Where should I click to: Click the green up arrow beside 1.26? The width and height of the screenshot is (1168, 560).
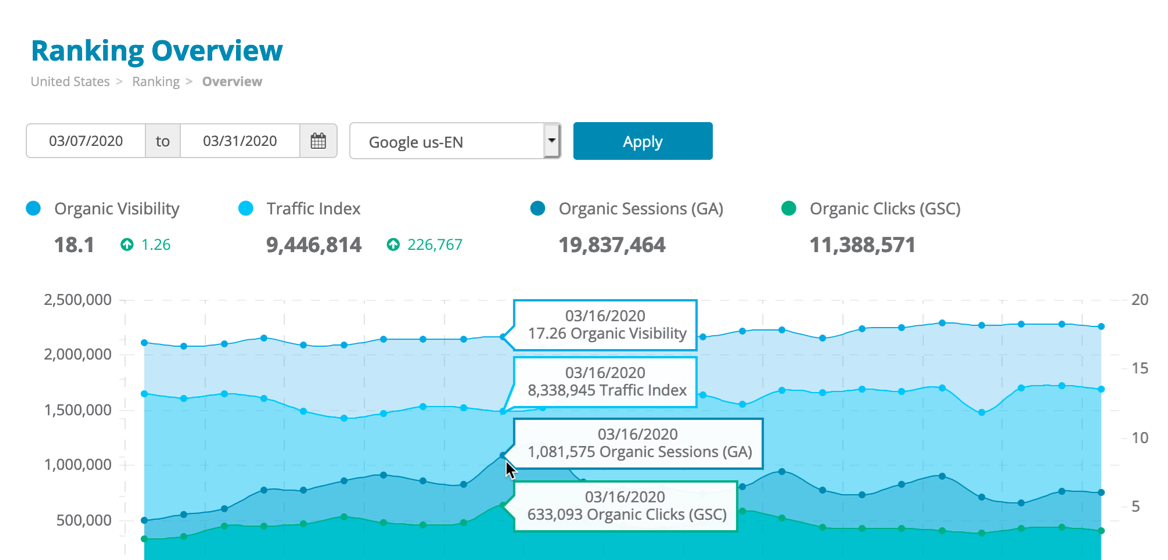point(127,244)
